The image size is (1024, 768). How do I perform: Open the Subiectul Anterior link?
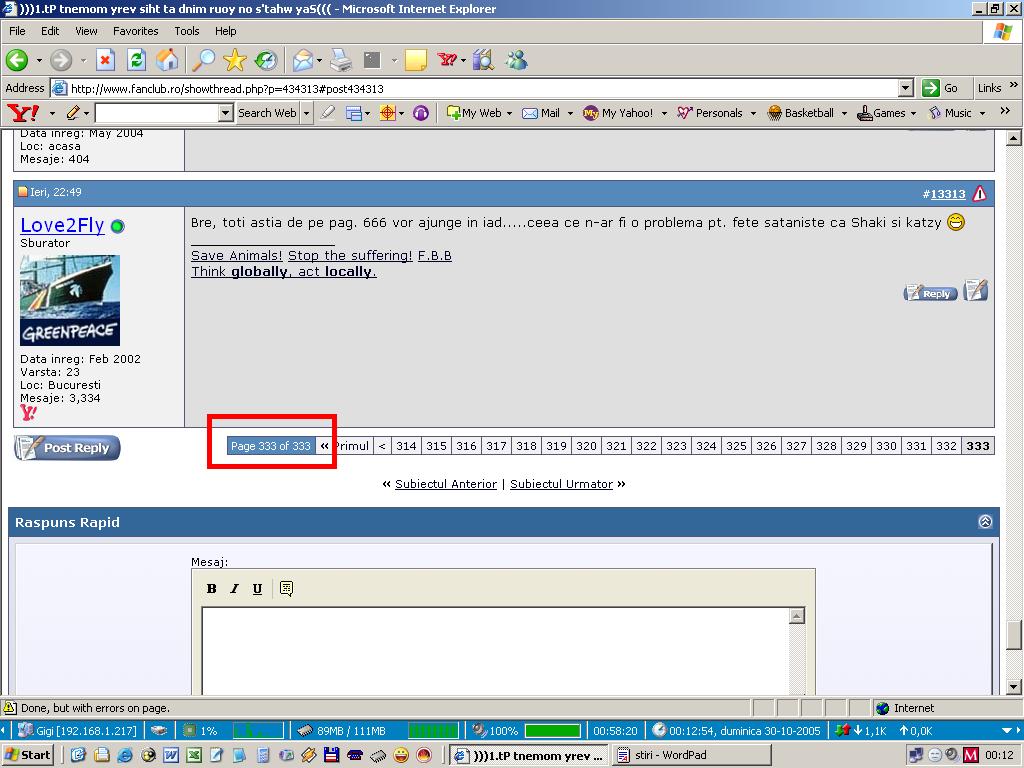coord(445,484)
